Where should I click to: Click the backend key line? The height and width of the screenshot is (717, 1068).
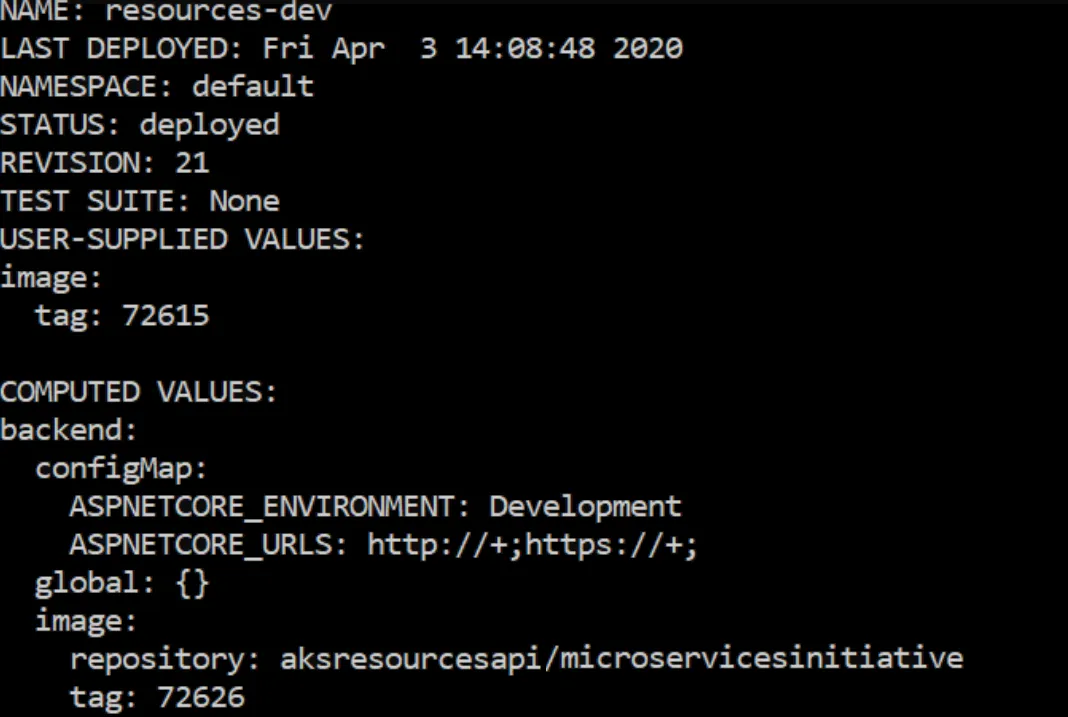click(69, 430)
